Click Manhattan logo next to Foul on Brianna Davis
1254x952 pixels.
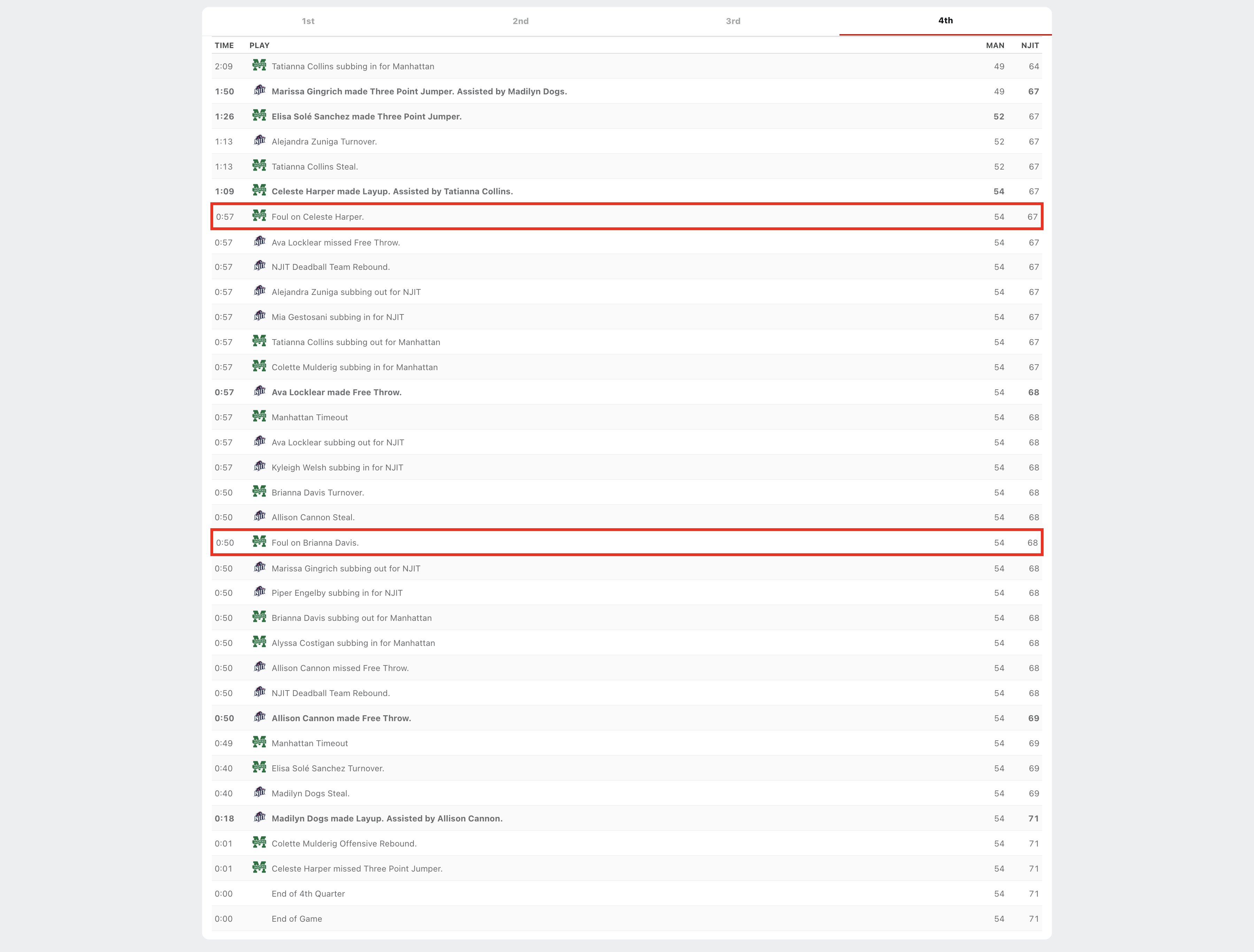259,542
